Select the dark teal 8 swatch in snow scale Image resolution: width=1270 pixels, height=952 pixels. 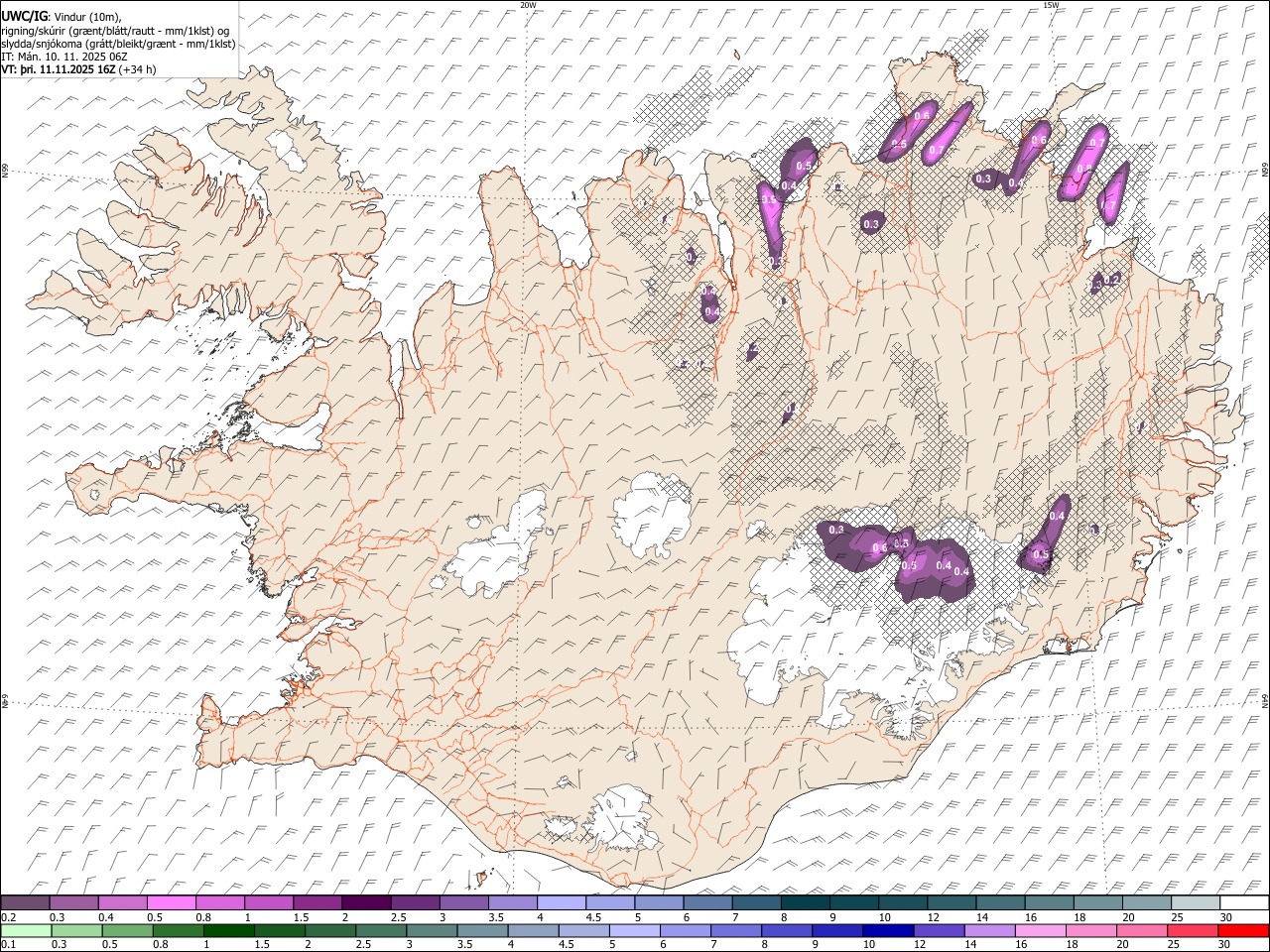(x=805, y=902)
